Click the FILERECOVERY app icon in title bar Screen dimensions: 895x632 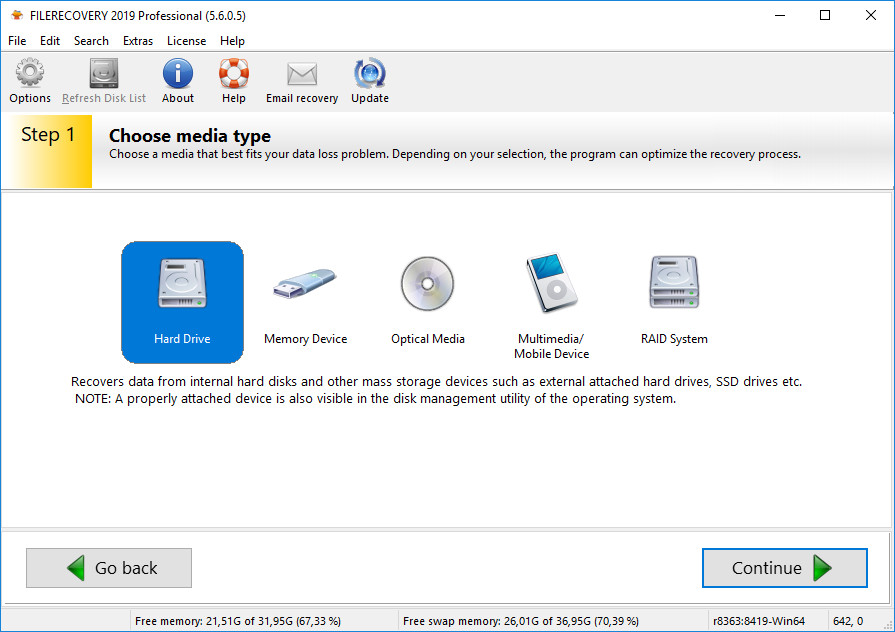[x=17, y=15]
